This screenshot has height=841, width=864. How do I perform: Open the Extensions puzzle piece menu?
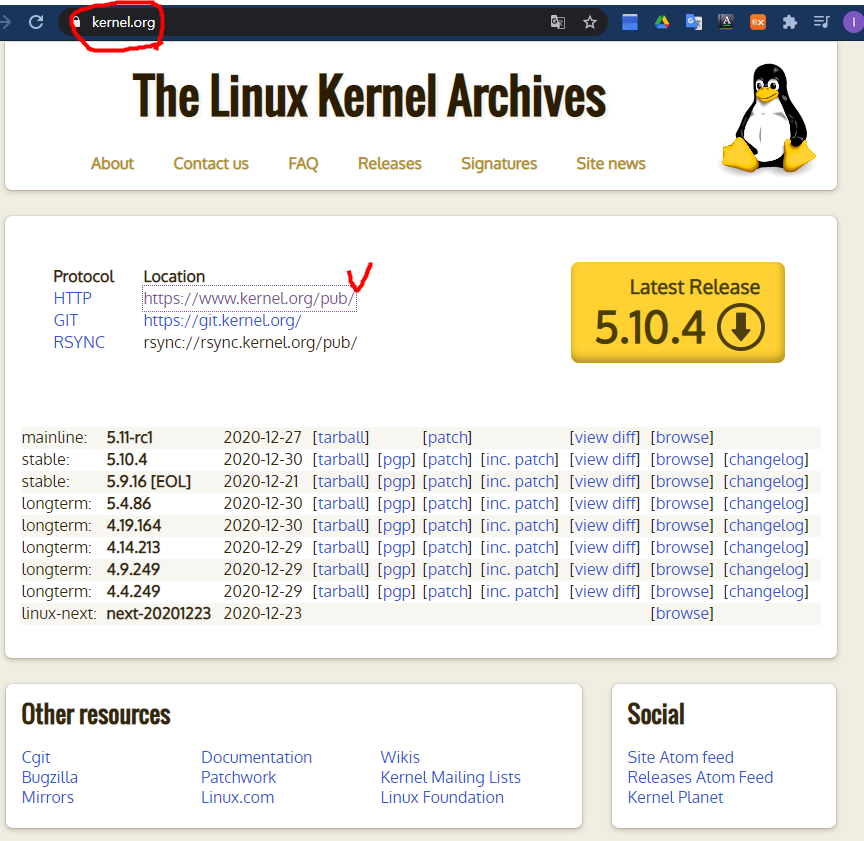790,22
